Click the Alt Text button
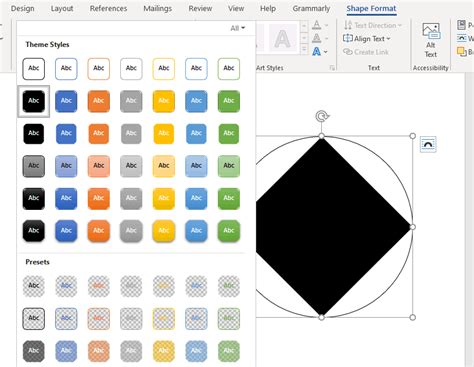Image resolution: width=474 pixels, height=367 pixels. tap(431, 40)
